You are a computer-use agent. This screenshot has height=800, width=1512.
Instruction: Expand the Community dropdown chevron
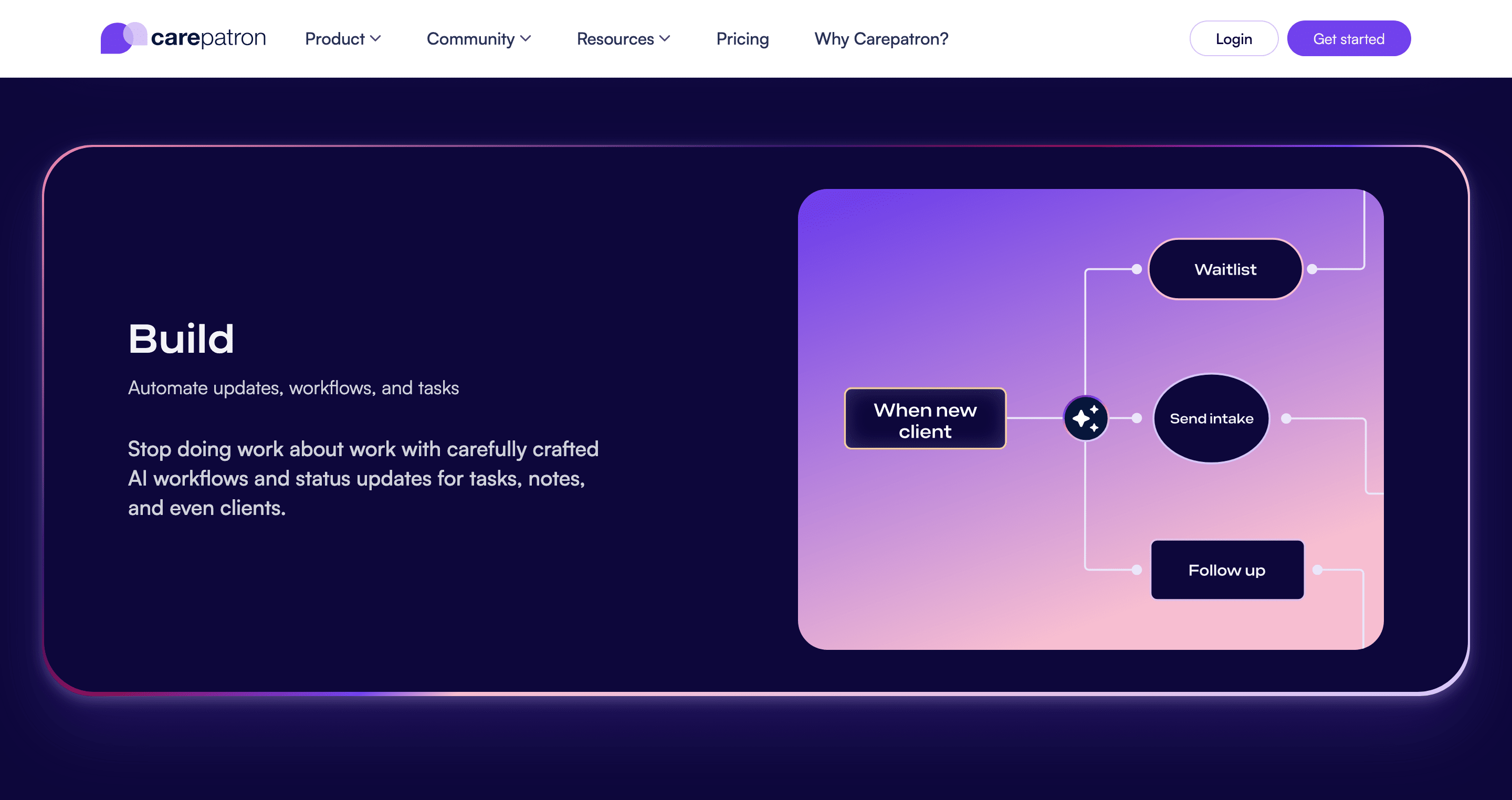(x=526, y=39)
